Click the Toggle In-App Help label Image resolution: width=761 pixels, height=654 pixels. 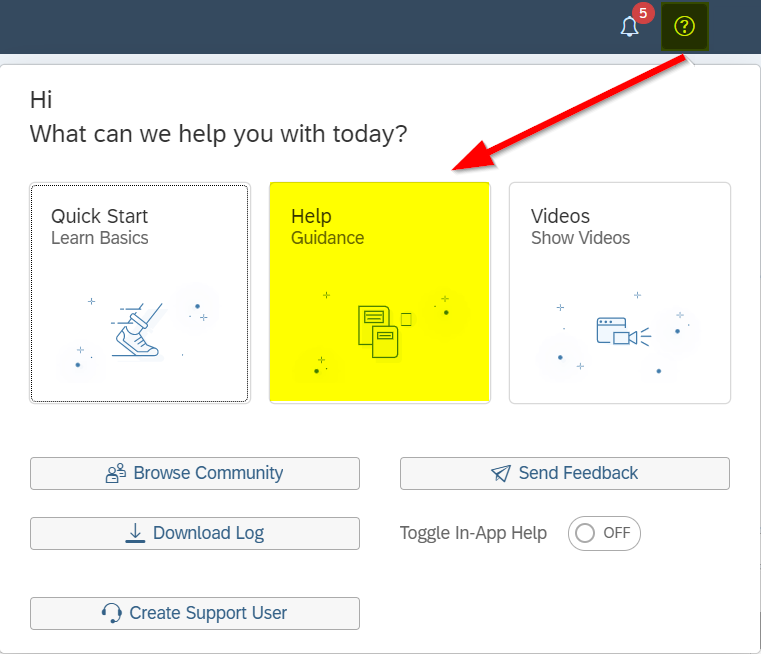(473, 533)
